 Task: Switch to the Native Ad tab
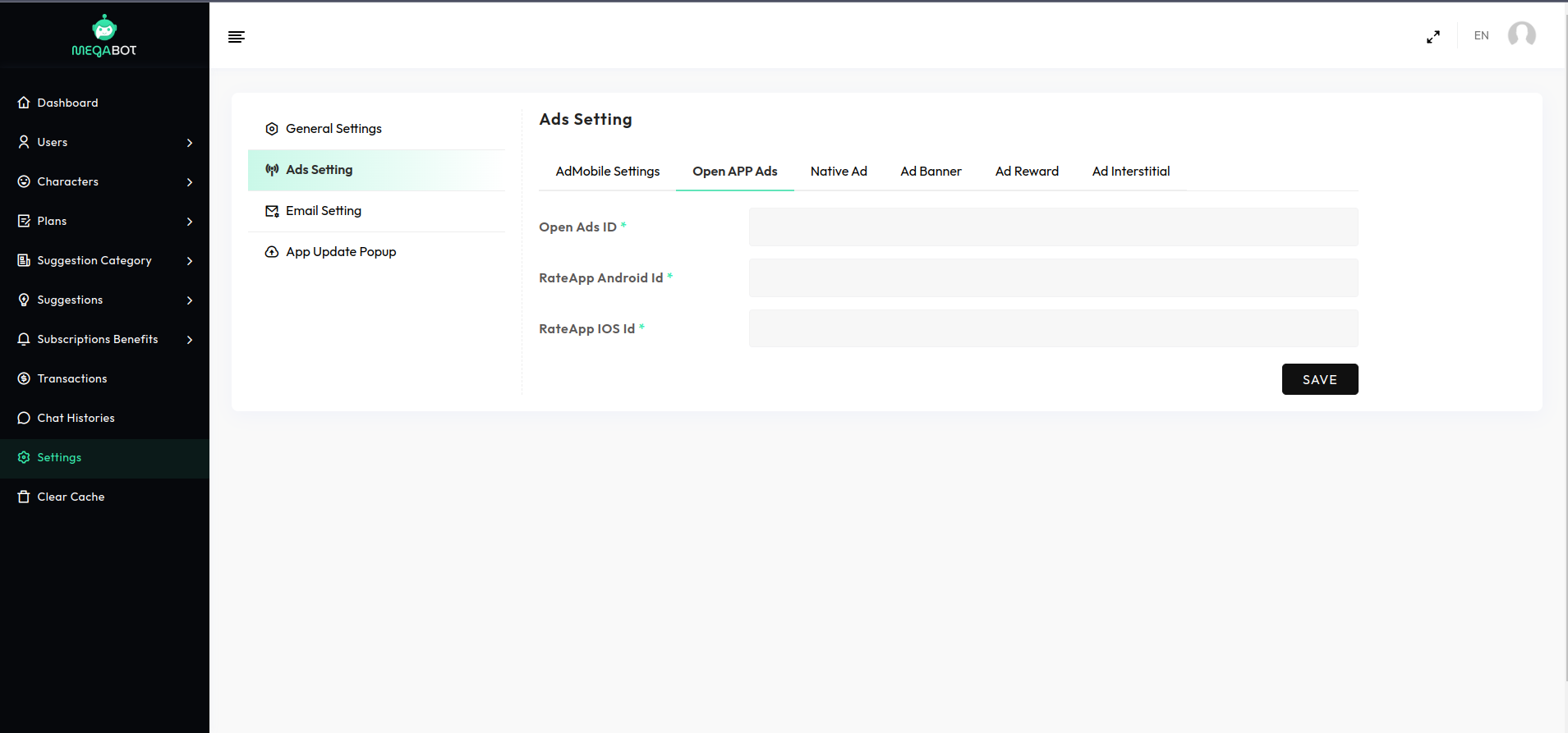click(839, 172)
